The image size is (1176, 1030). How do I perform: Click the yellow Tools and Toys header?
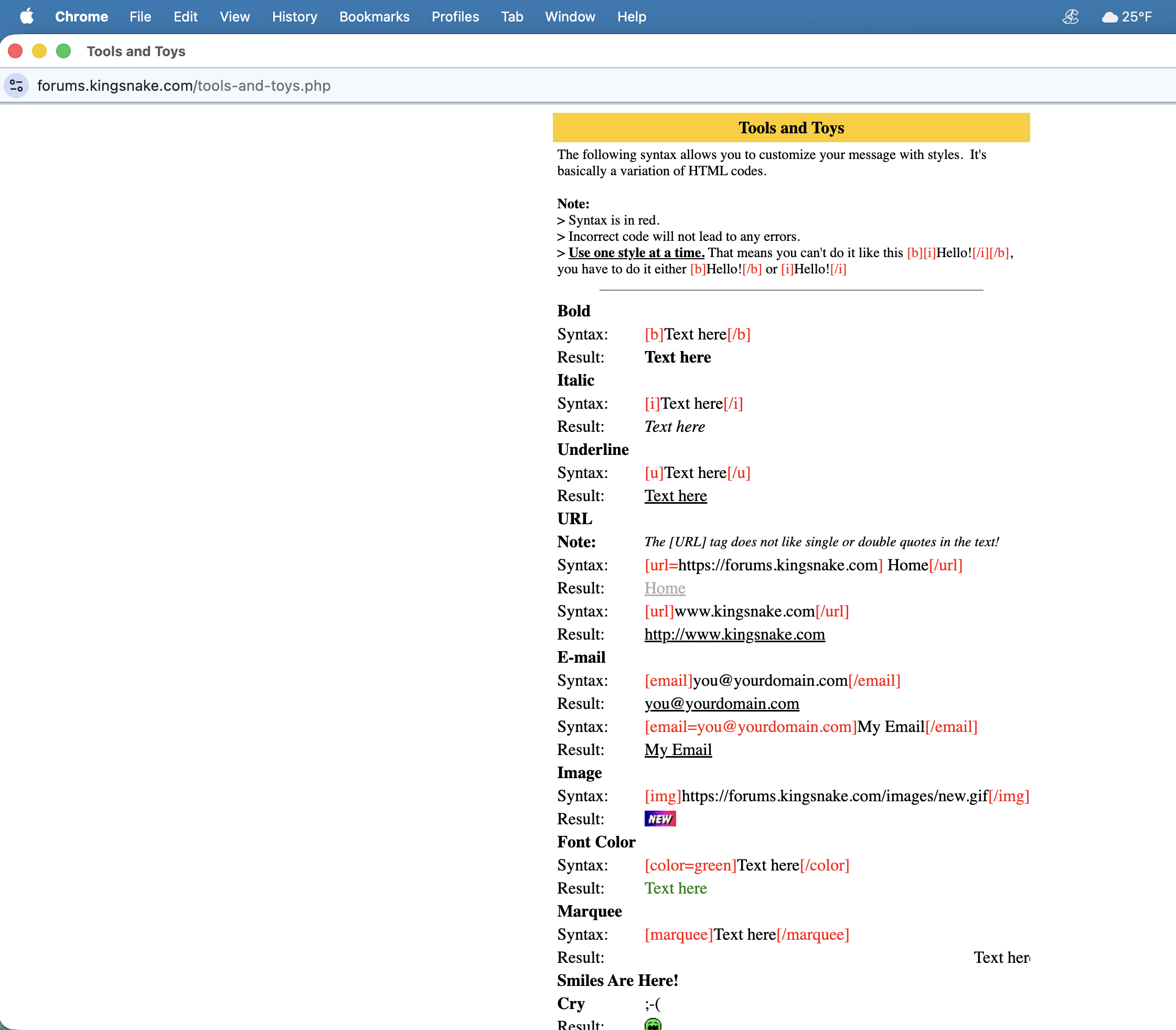[790, 128]
